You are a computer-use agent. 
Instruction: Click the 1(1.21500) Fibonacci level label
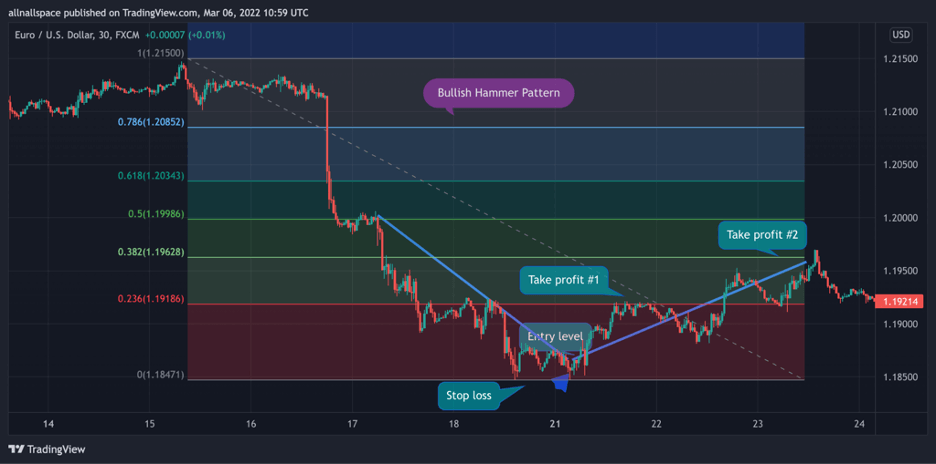click(161, 53)
